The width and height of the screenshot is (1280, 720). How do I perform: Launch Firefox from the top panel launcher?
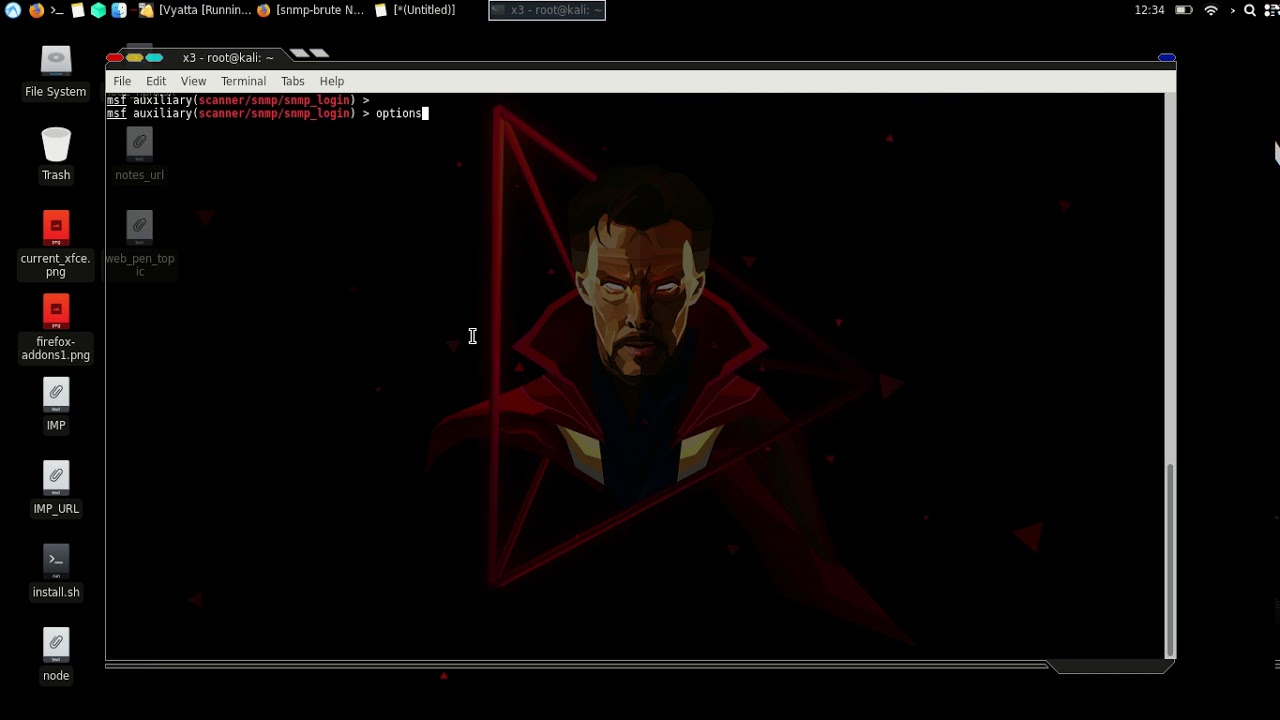(36, 10)
